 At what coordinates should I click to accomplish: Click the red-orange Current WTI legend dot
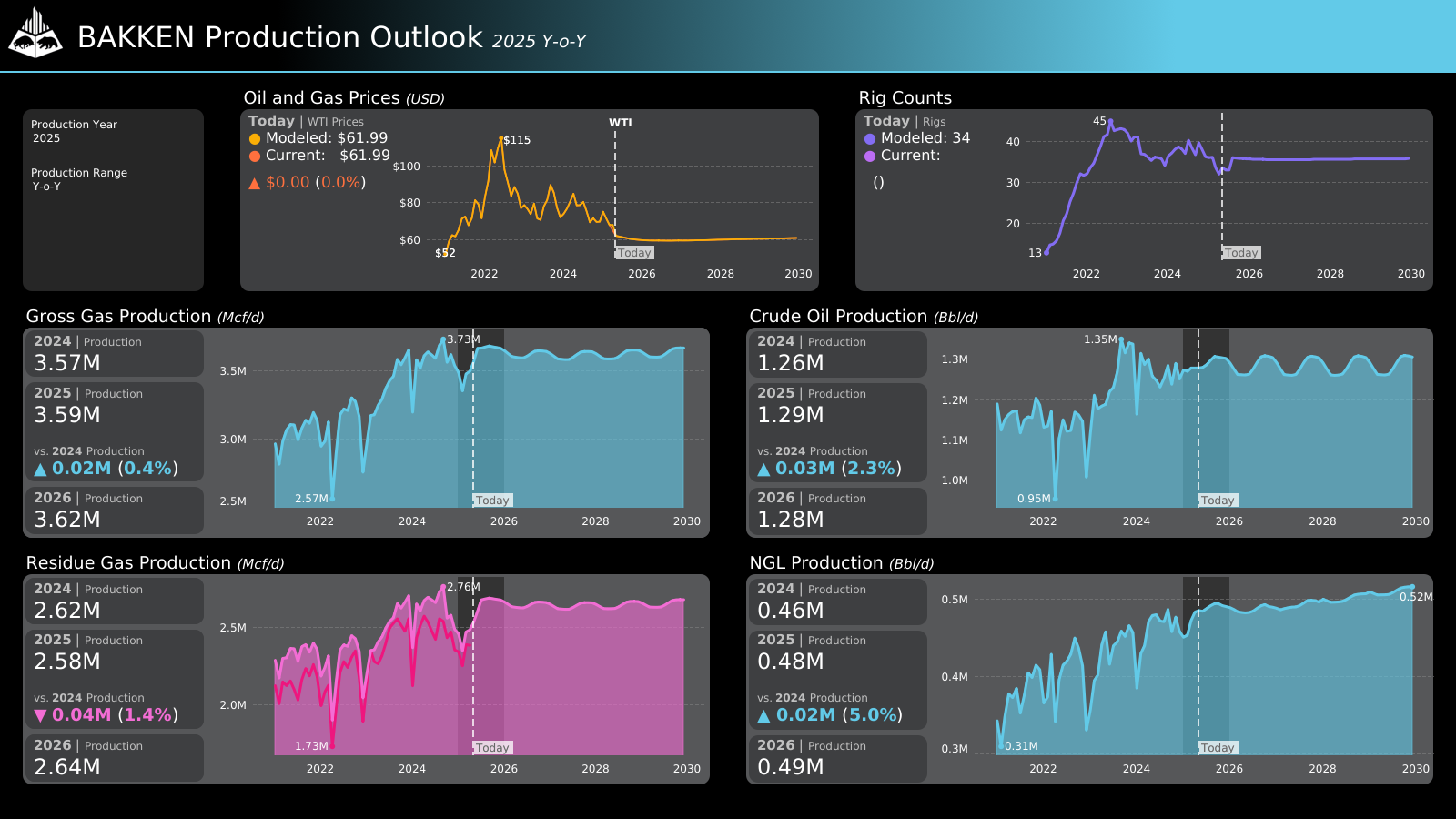pos(255,157)
